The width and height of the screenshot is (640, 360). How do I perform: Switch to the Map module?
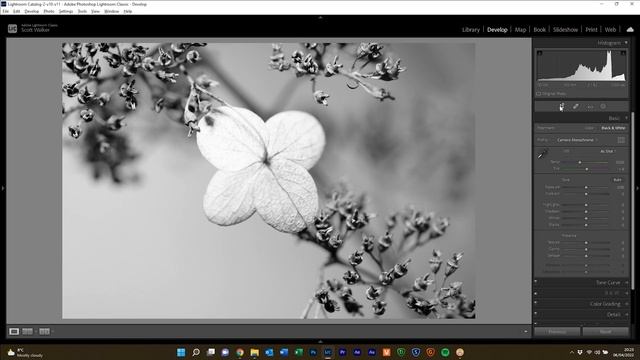click(x=520, y=30)
